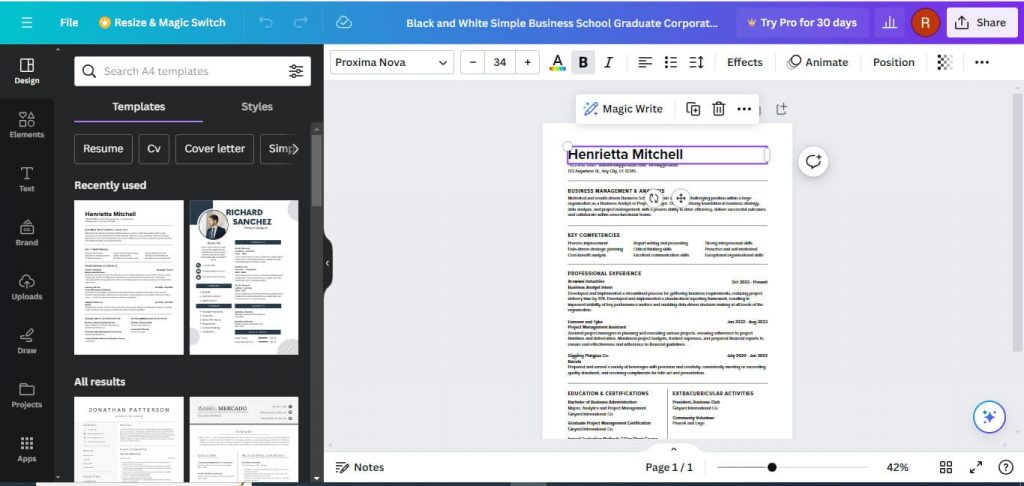Click Try Pro for 30 days
Viewport: 1024px width, 486px height.
(799, 22)
